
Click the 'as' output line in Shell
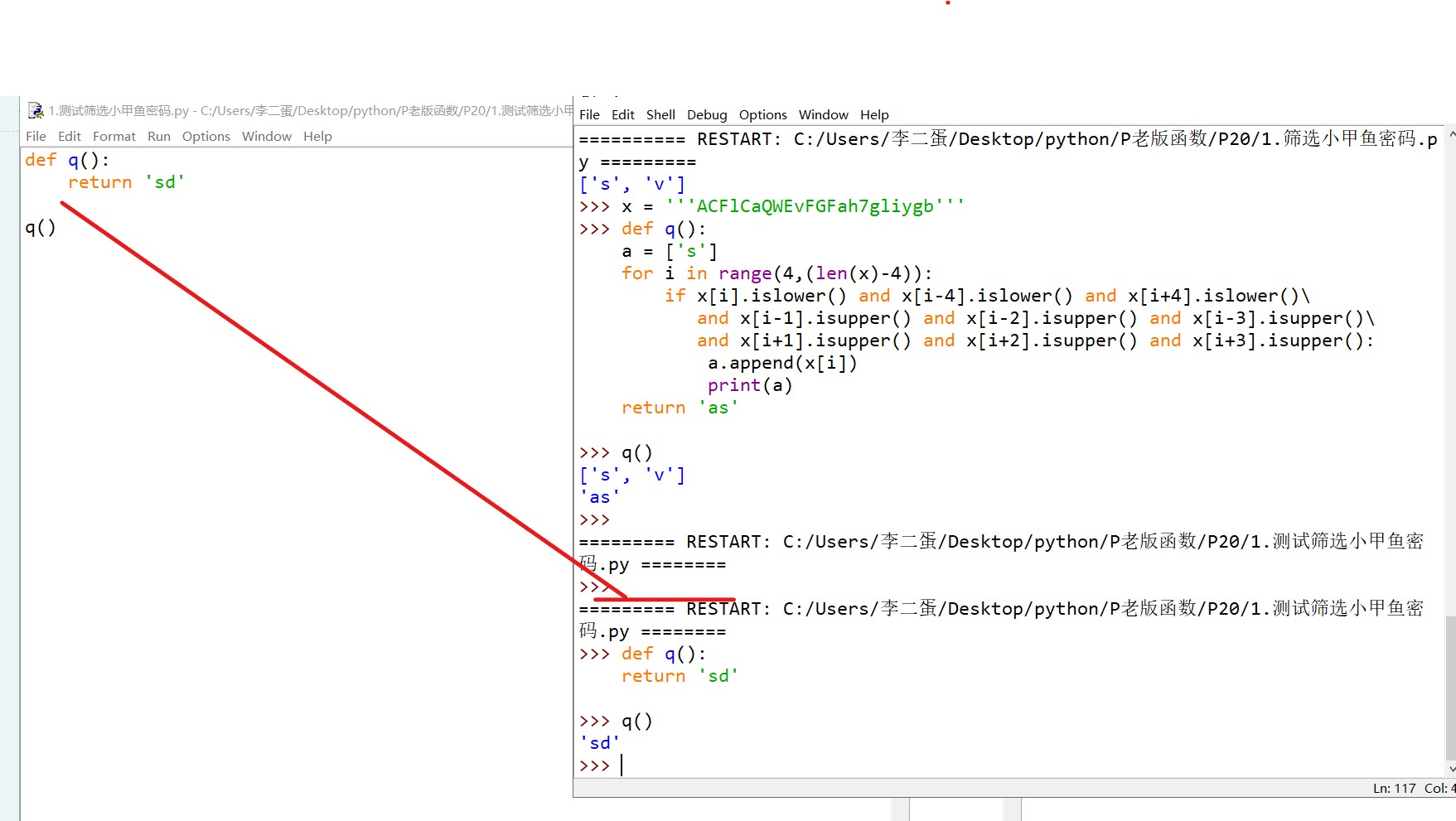599,497
